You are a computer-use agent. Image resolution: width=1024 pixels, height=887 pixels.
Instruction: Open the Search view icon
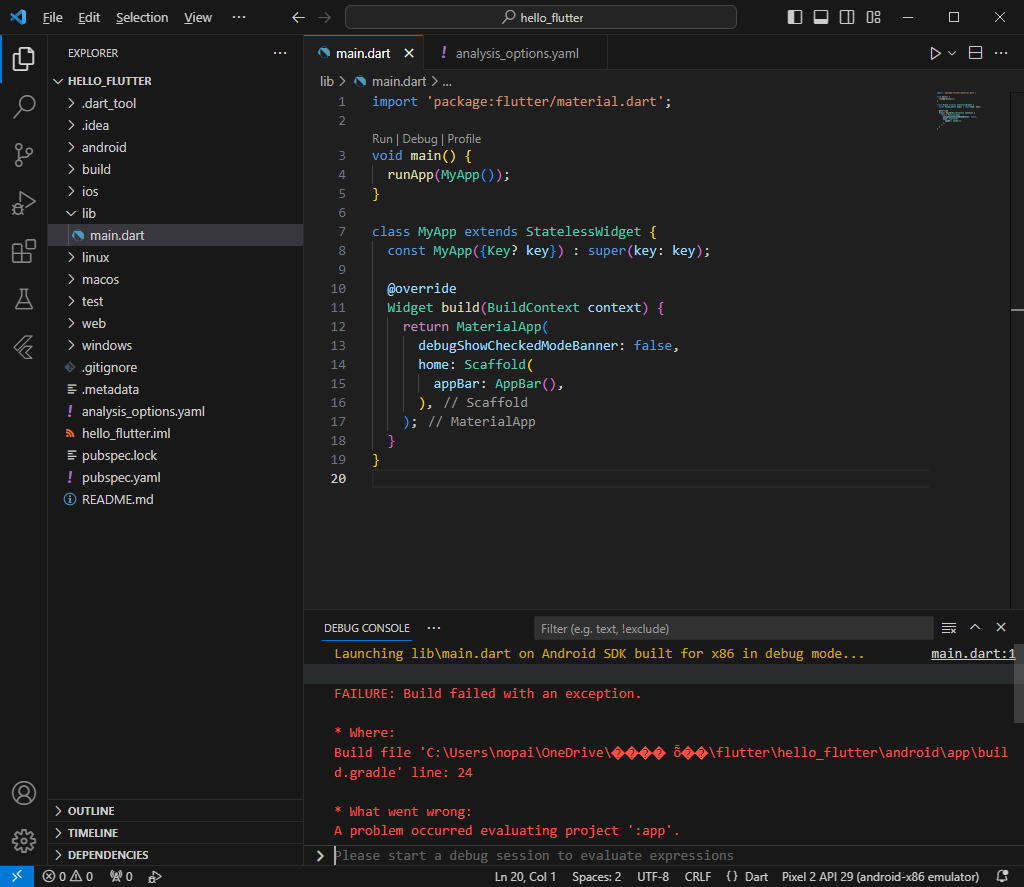[24, 106]
